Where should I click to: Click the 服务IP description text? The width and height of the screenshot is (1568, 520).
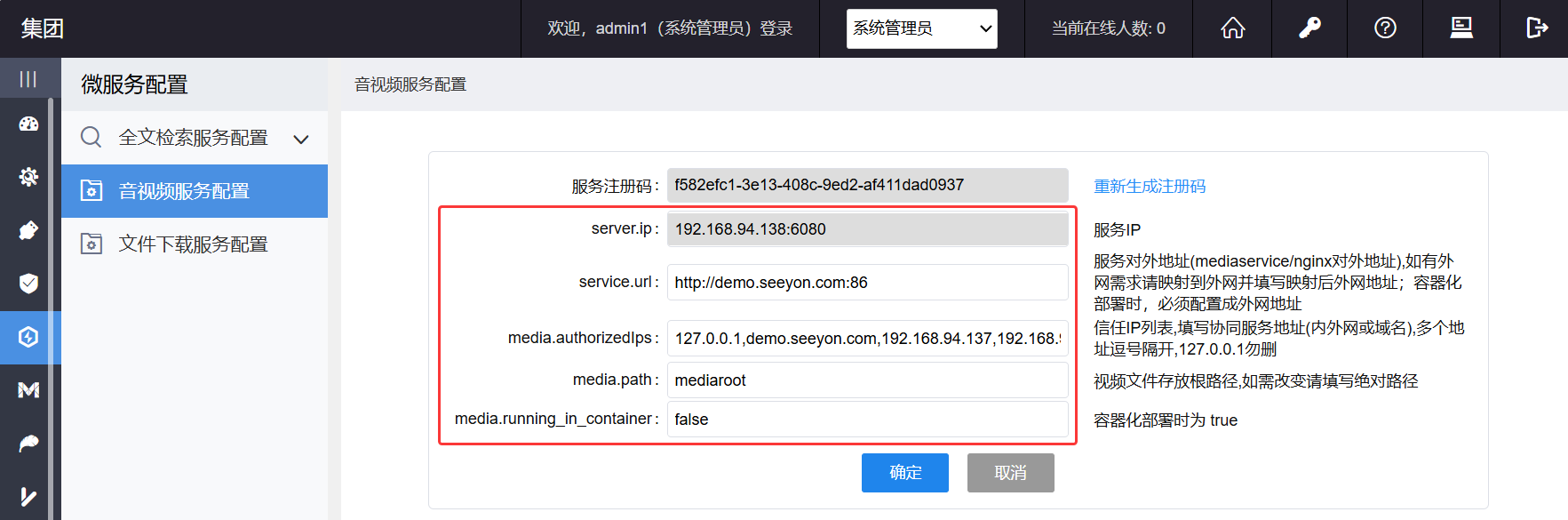coord(1118,230)
